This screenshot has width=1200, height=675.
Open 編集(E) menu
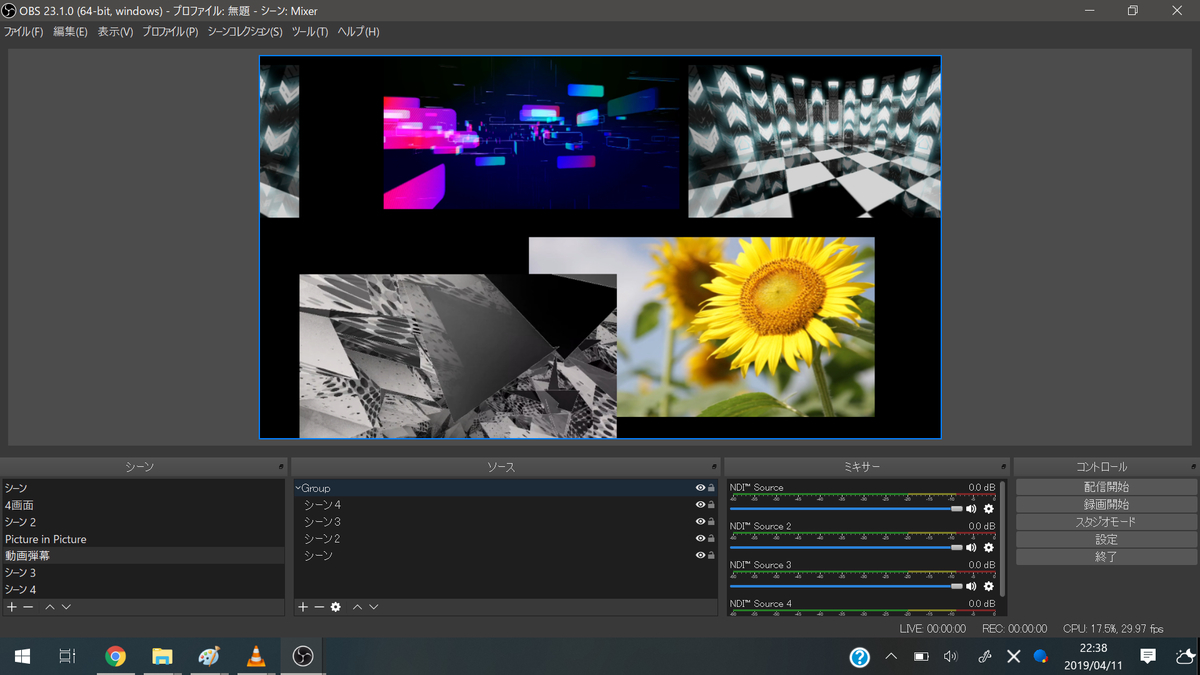[70, 32]
